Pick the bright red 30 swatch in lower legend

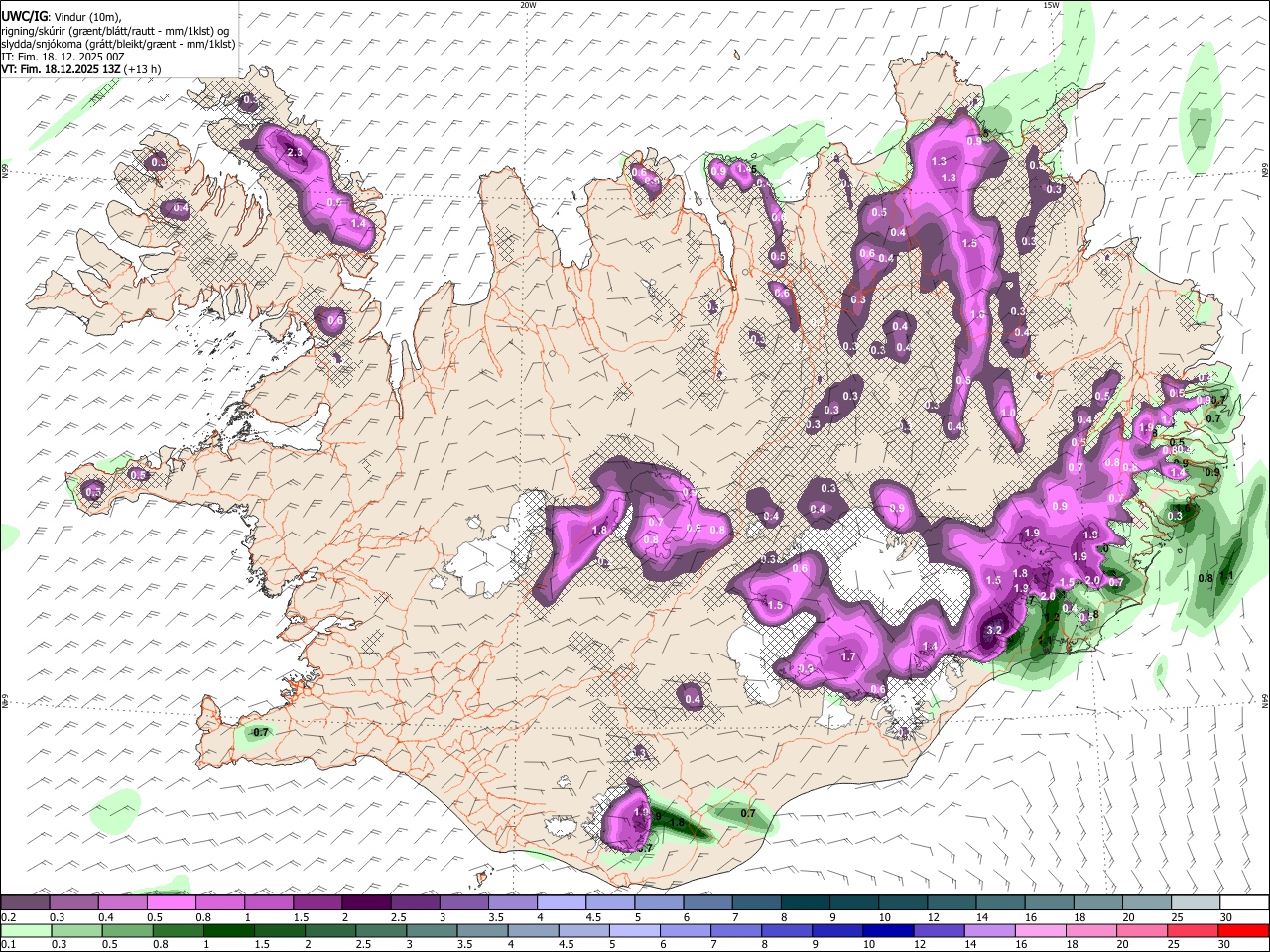tap(1244, 930)
